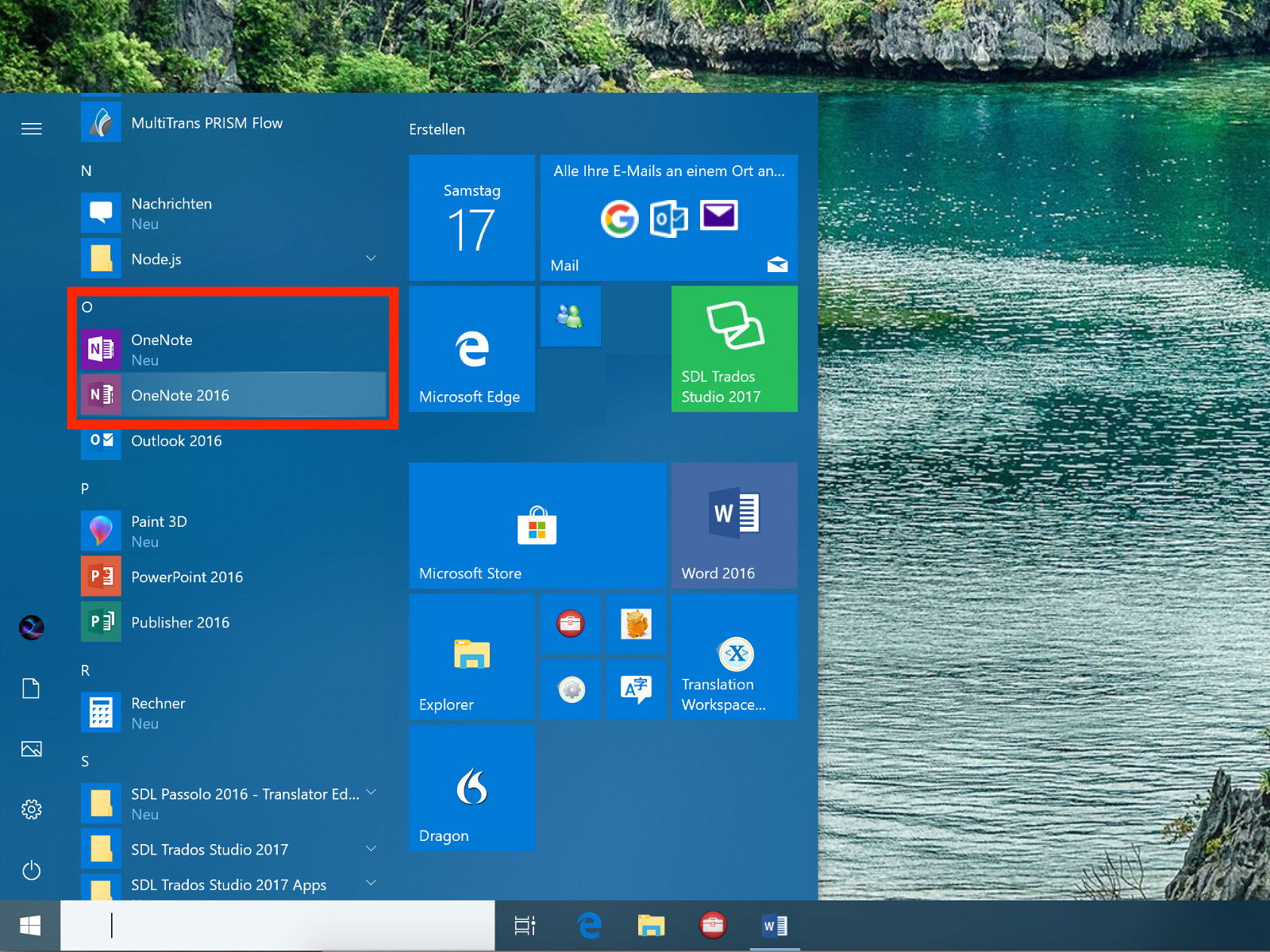
Task: Open the Explorer tile
Action: coord(471,657)
